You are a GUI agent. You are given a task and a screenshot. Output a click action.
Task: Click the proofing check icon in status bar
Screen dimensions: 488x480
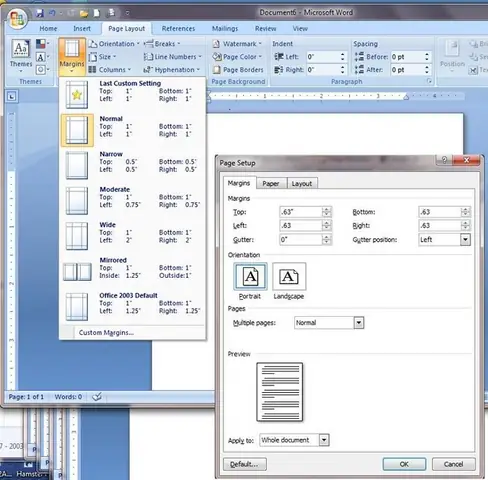(x=97, y=397)
